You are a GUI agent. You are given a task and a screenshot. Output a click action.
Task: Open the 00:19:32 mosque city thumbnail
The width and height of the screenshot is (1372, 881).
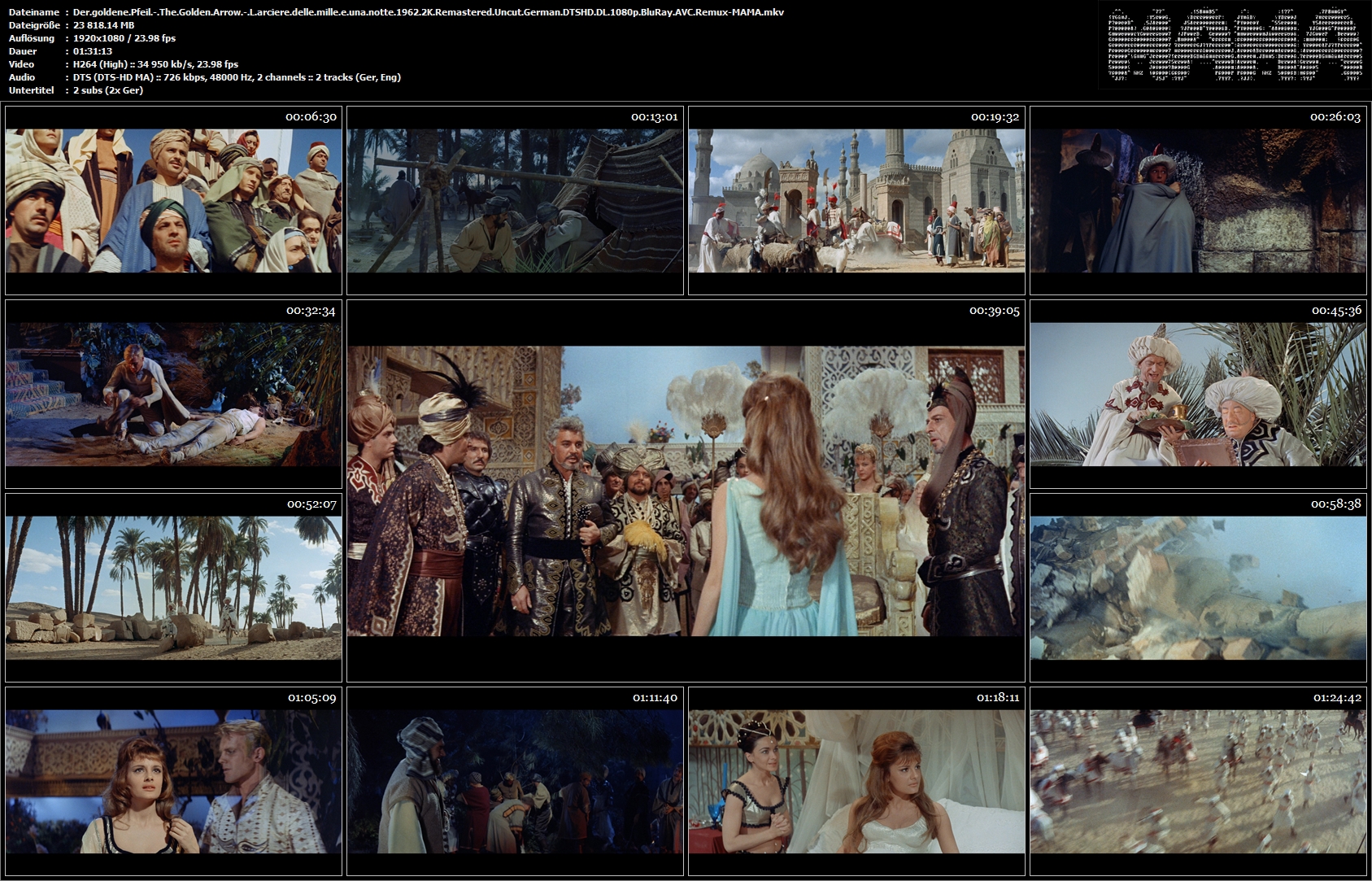(856, 200)
